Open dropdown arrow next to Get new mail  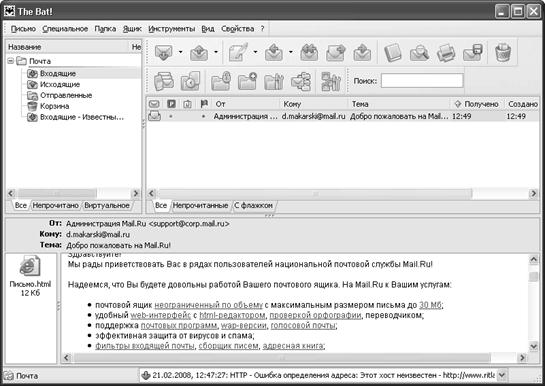click(x=180, y=52)
